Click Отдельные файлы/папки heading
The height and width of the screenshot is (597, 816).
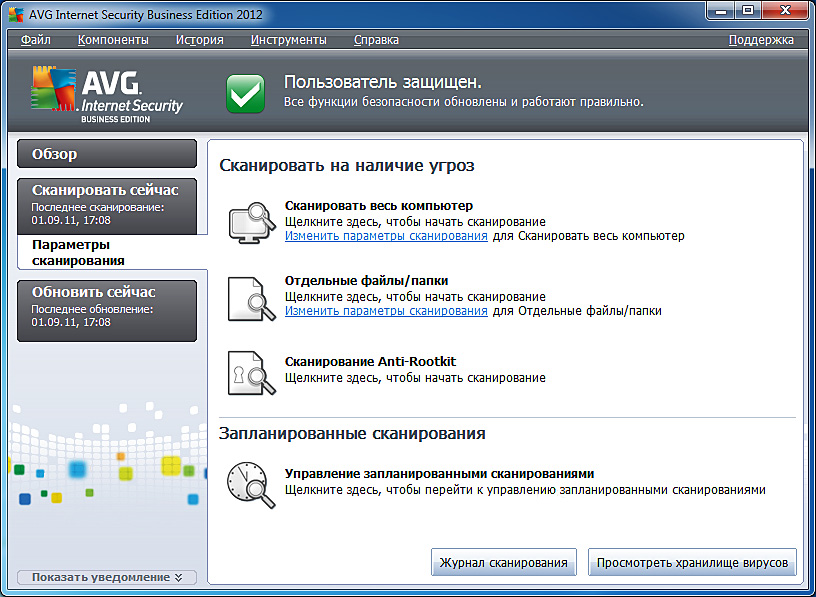pyautogui.click(x=366, y=281)
